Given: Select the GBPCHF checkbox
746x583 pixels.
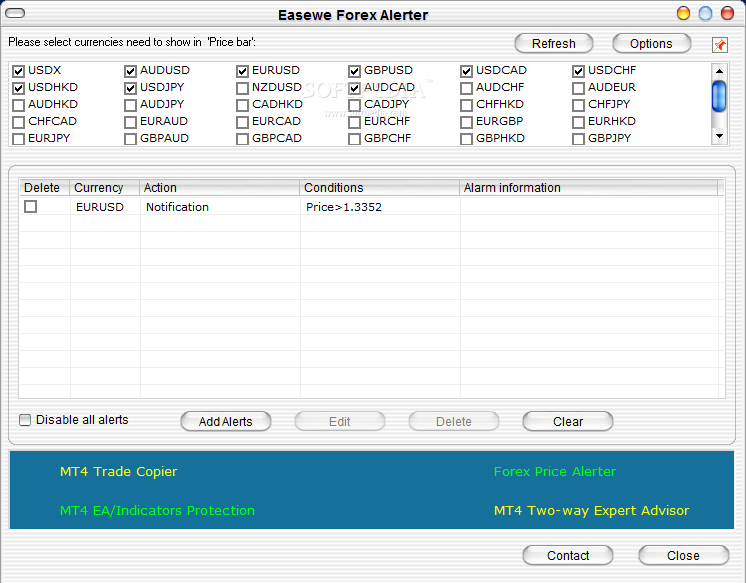Looking at the screenshot, I should tap(354, 139).
